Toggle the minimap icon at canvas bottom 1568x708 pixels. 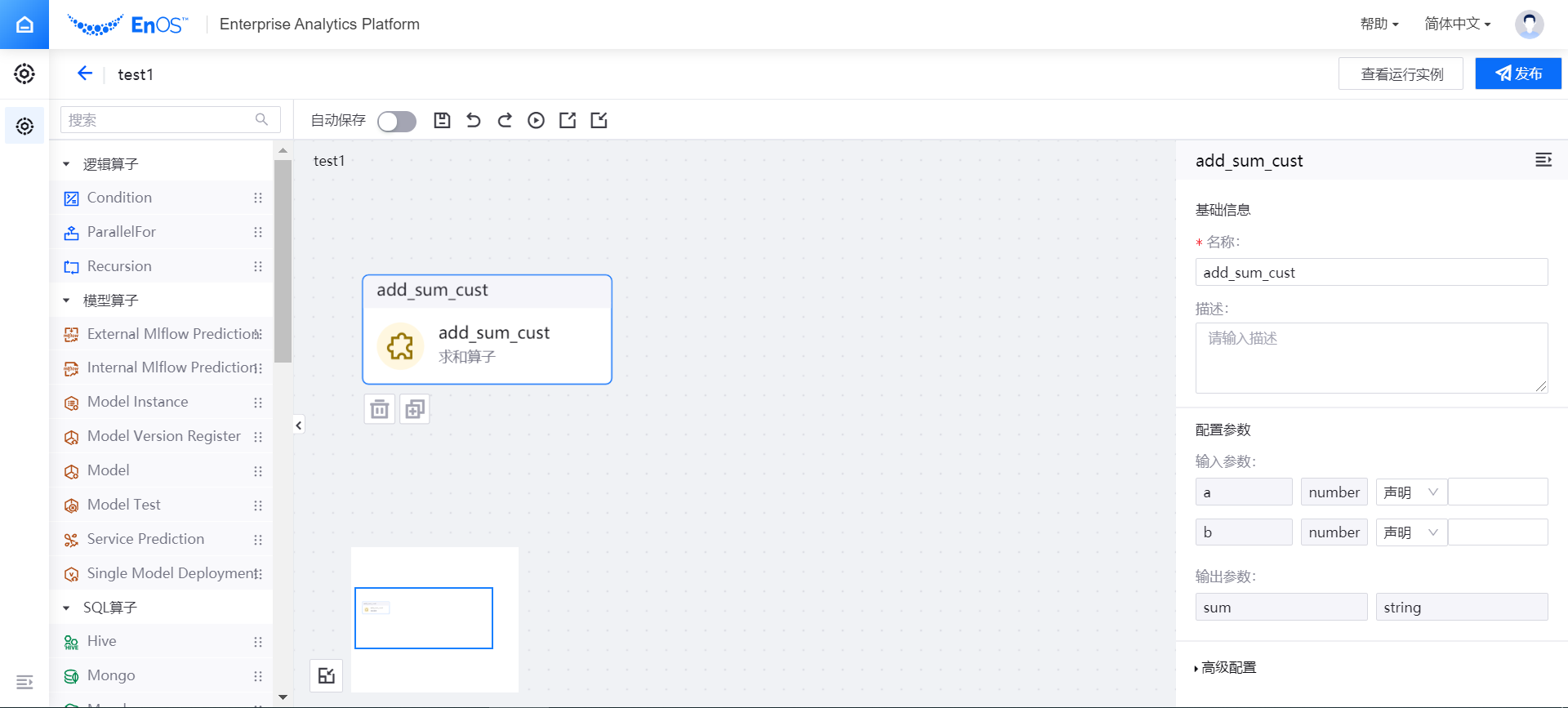(x=327, y=675)
